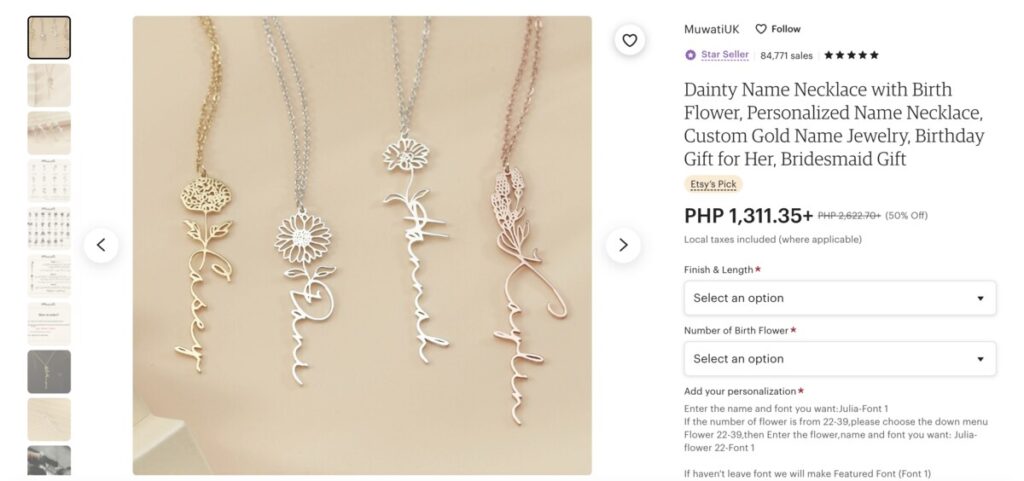Click the Star Seller badge icon
Image resolution: width=1024 pixels, height=481 pixels.
click(690, 55)
